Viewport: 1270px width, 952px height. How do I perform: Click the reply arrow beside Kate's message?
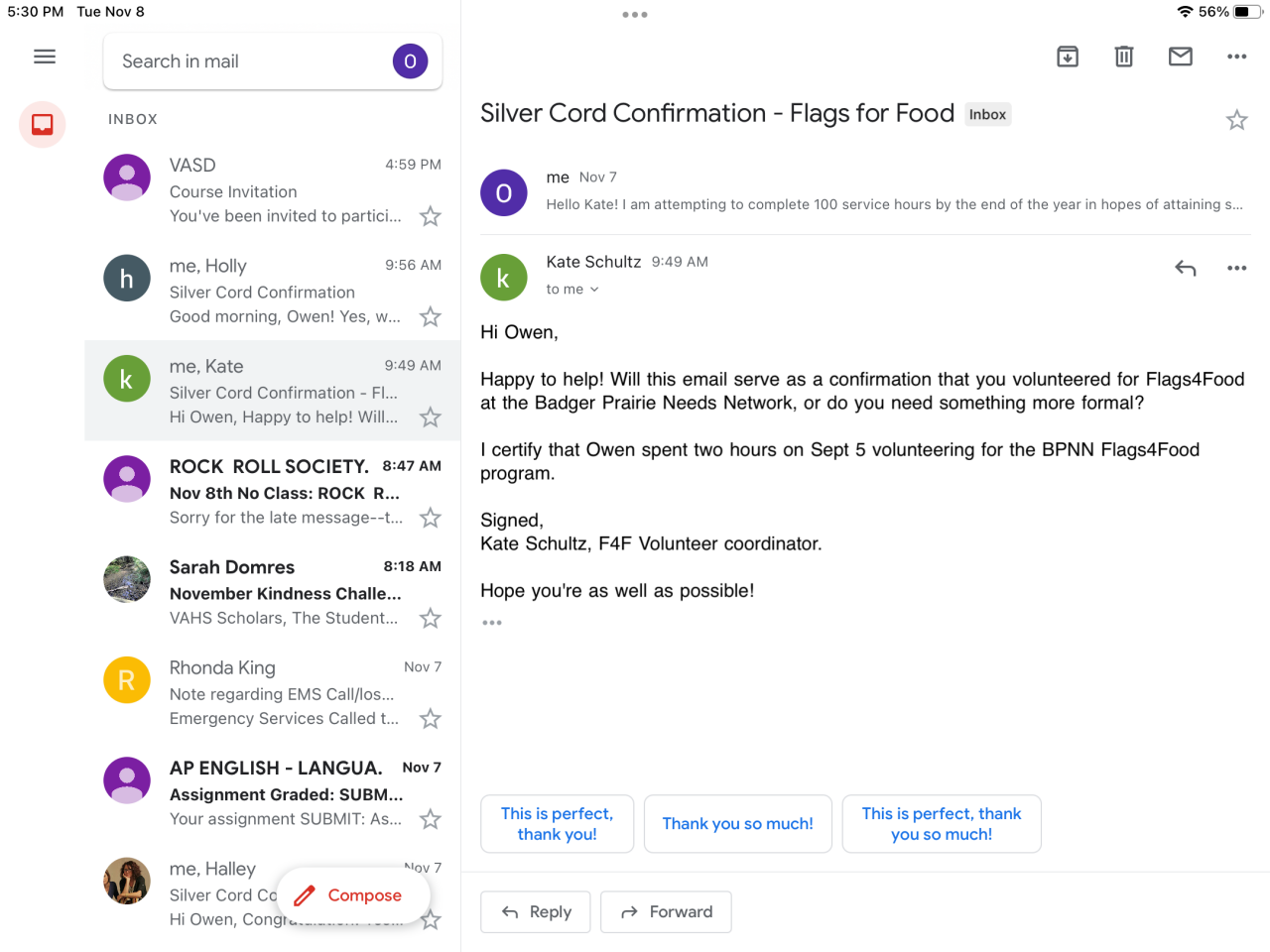(x=1185, y=268)
